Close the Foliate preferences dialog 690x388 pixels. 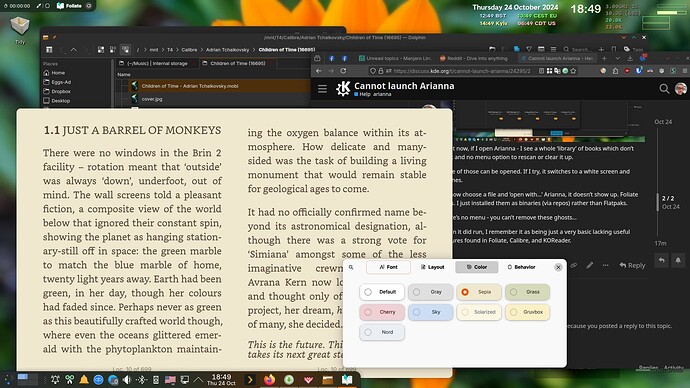[x=558, y=267]
